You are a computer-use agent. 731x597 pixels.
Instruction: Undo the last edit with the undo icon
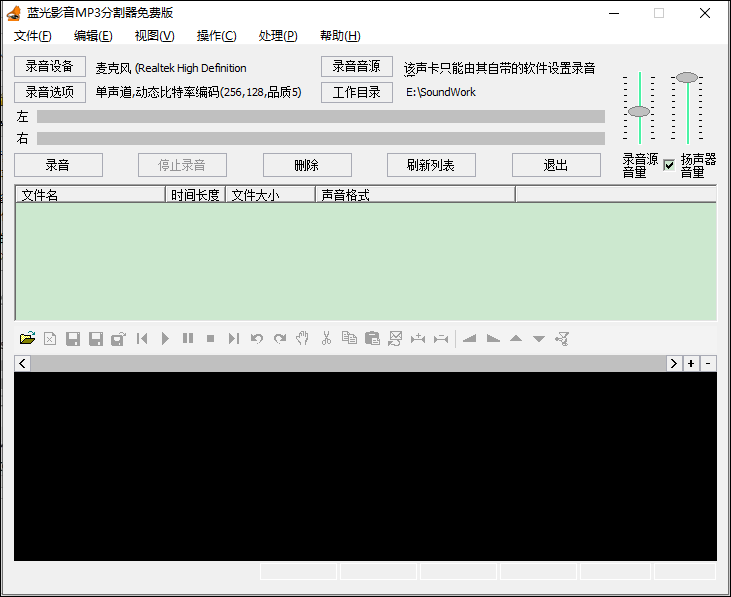click(x=256, y=338)
